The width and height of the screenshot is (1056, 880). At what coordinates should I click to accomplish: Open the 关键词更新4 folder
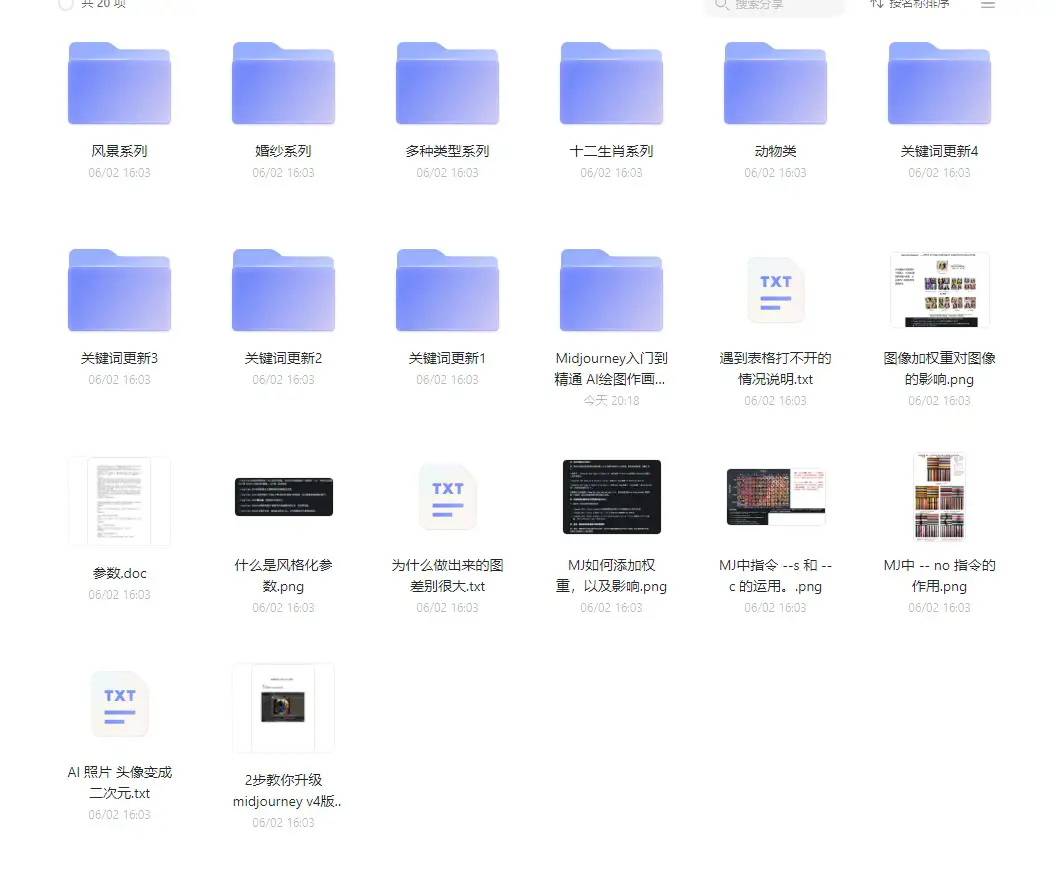pyautogui.click(x=939, y=84)
